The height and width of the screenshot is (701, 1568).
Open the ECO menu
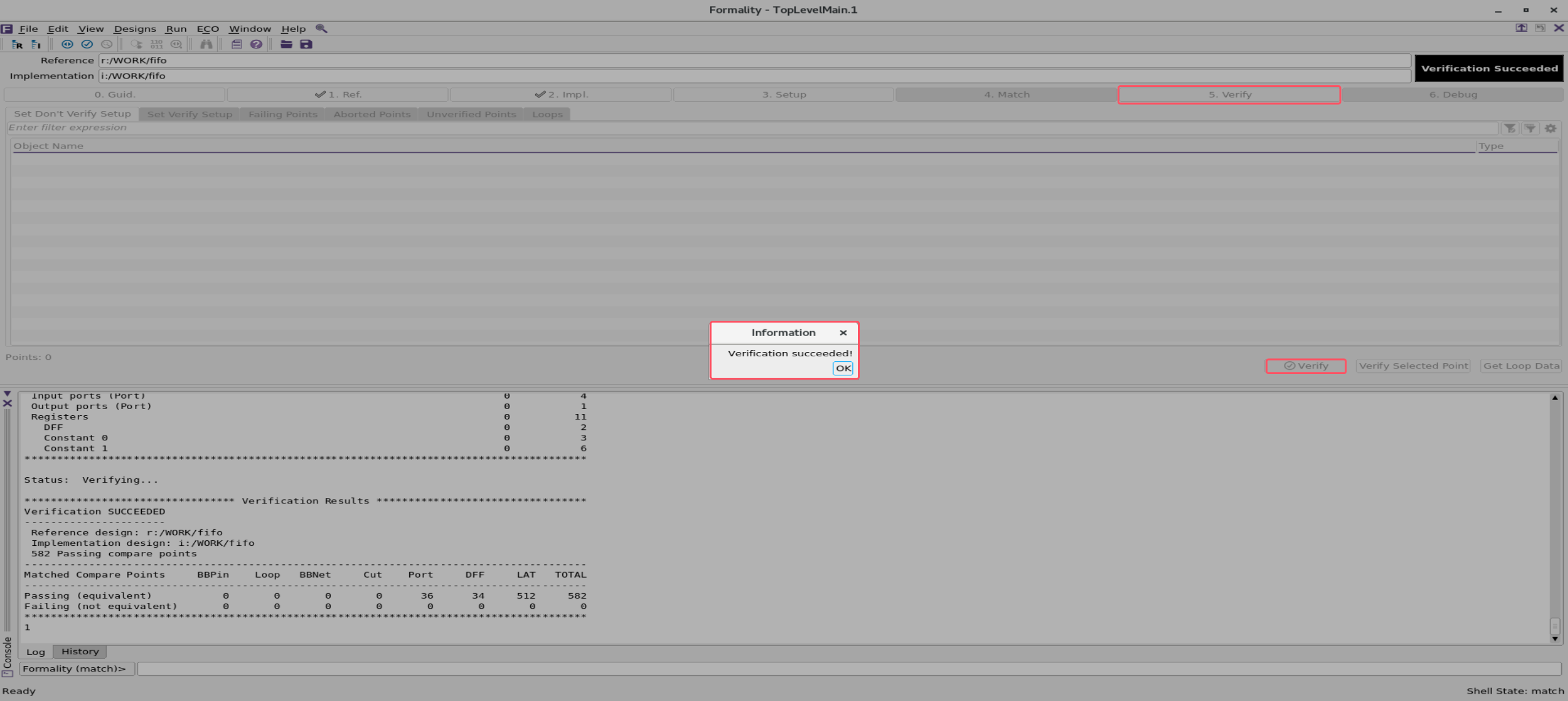[x=208, y=28]
